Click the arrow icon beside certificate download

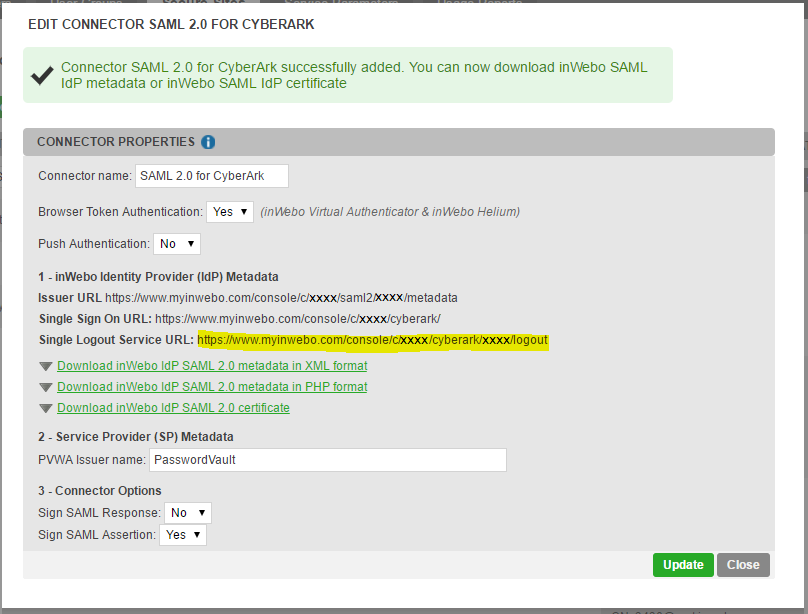point(46,408)
